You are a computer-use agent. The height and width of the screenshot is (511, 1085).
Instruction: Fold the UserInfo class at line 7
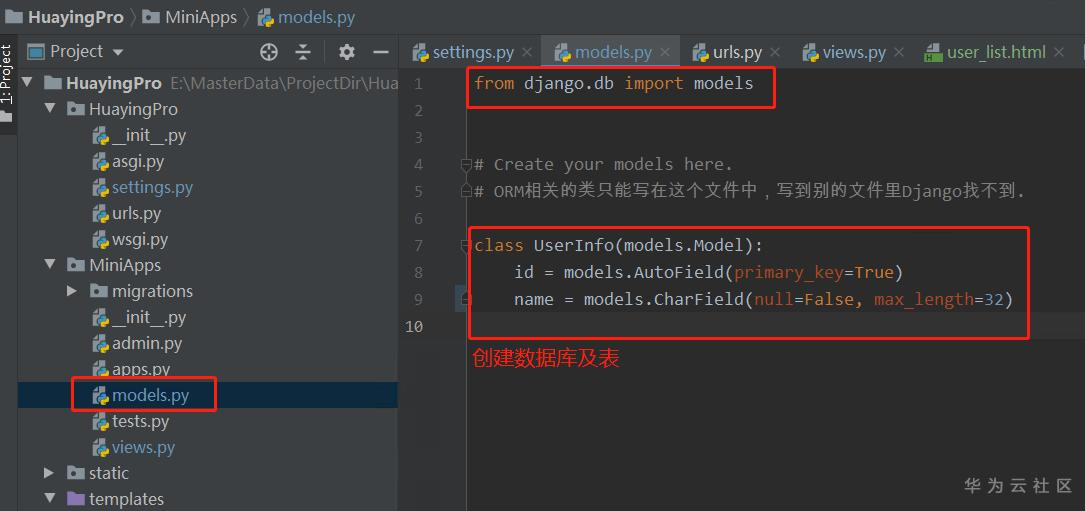coord(466,246)
